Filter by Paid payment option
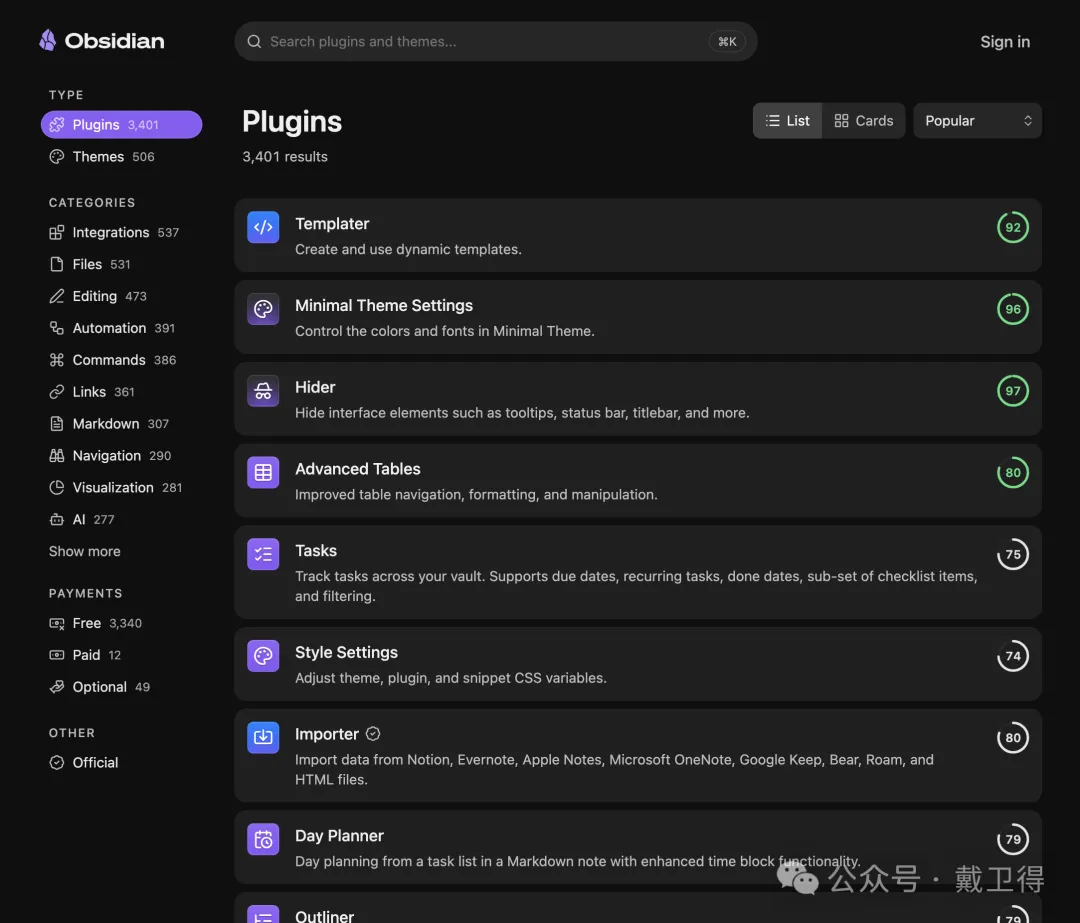This screenshot has width=1080, height=923. pos(85,655)
